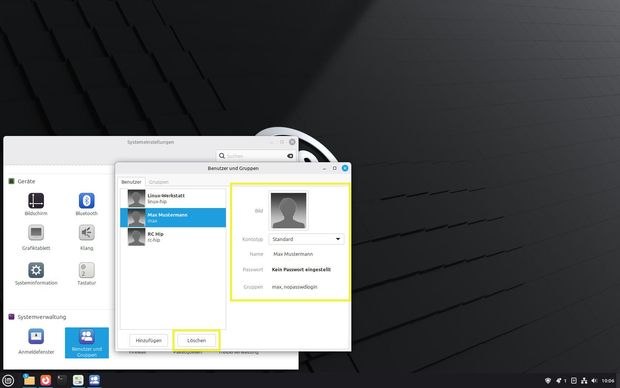Click the Systemverwaltung section heading
620x388 pixels.
click(x=42, y=317)
